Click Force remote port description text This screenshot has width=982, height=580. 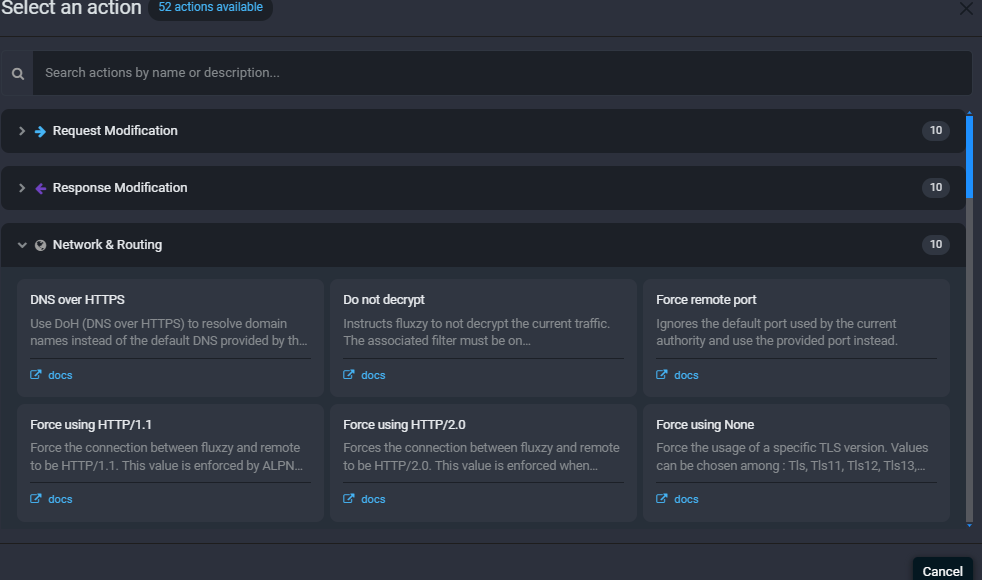(x=777, y=332)
